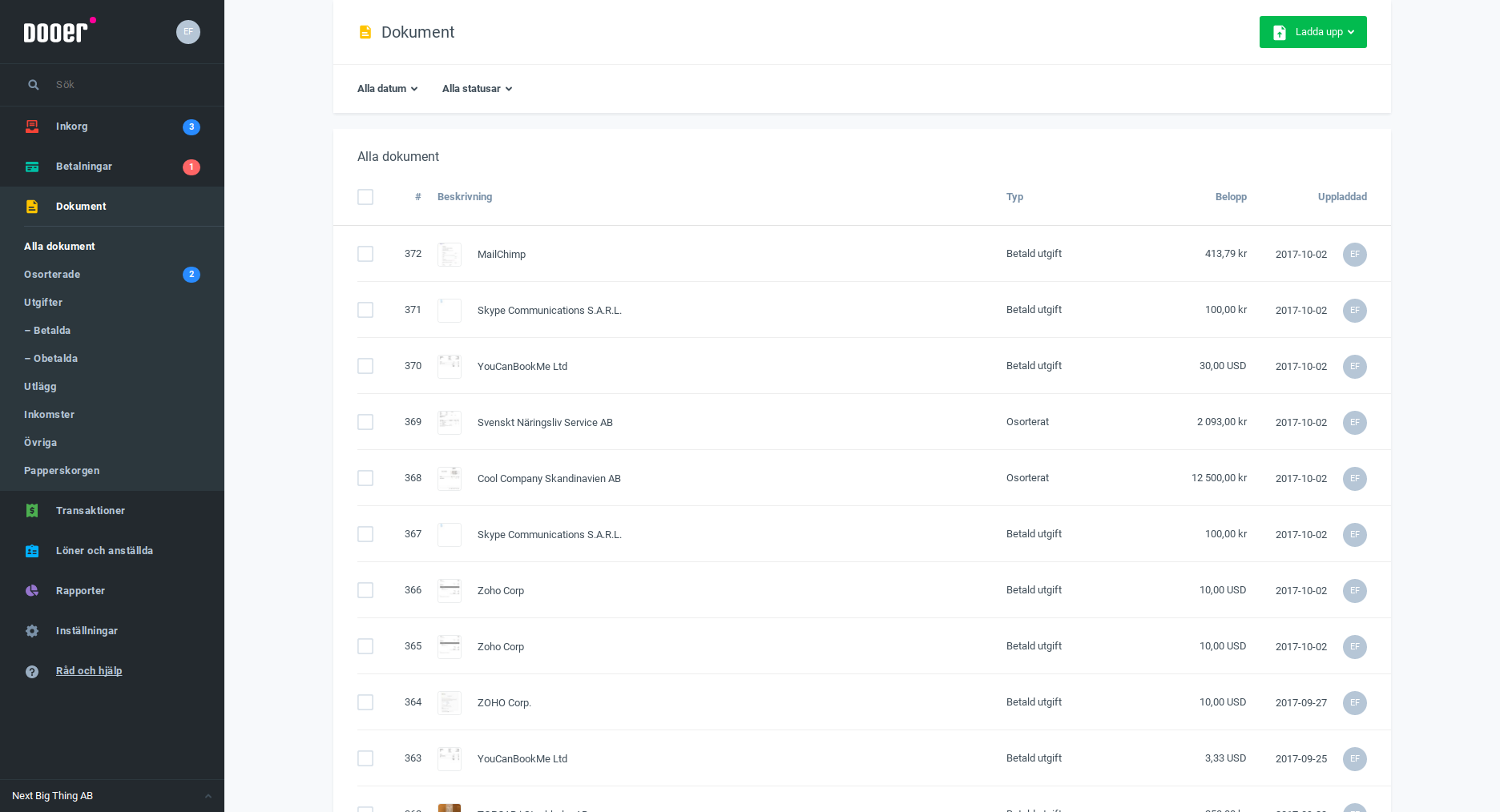Click the EF user avatar in sidebar
Viewport: 1500px width, 812px height.
pos(188,32)
